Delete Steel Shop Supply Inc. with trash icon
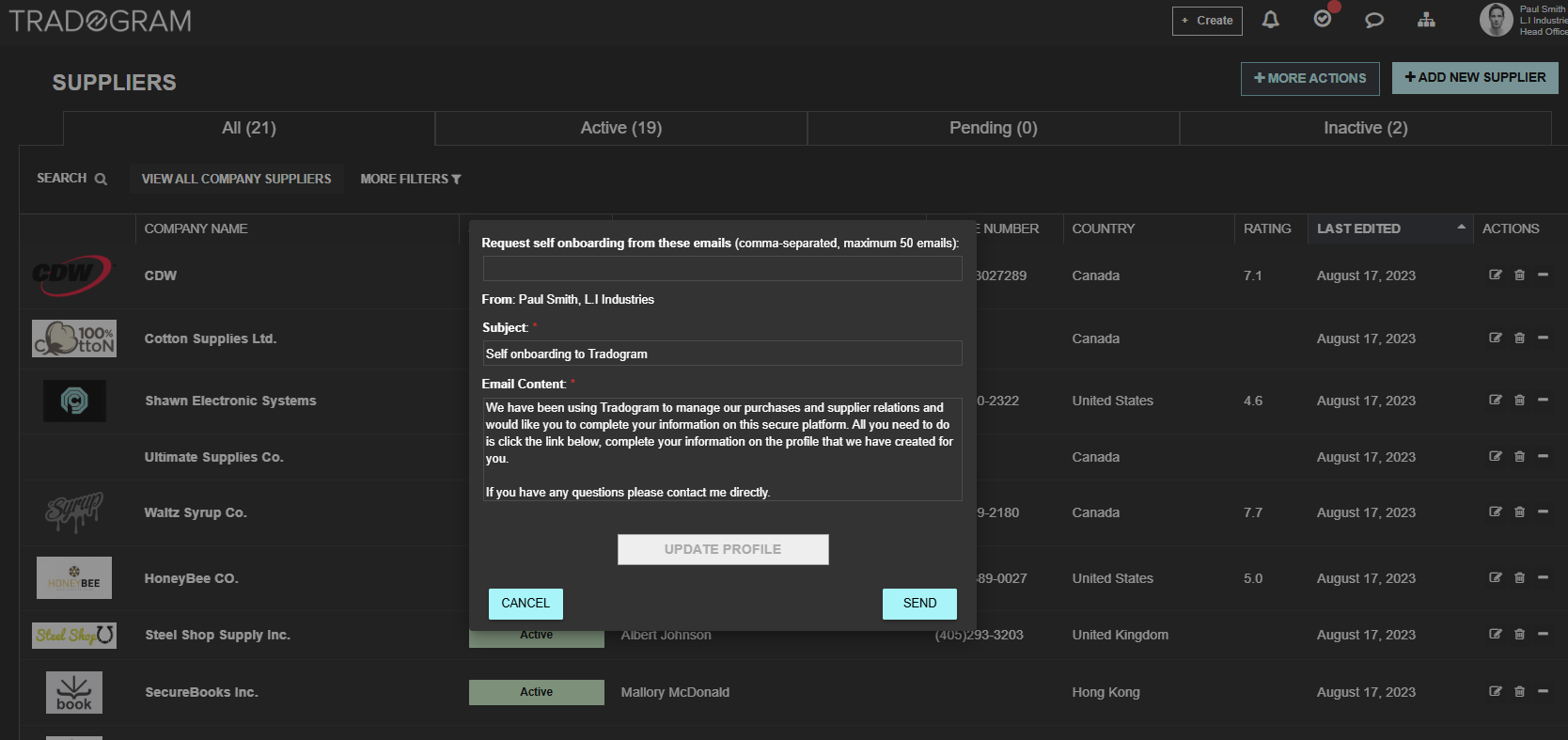Image resolution: width=1568 pixels, height=740 pixels. tap(1520, 634)
